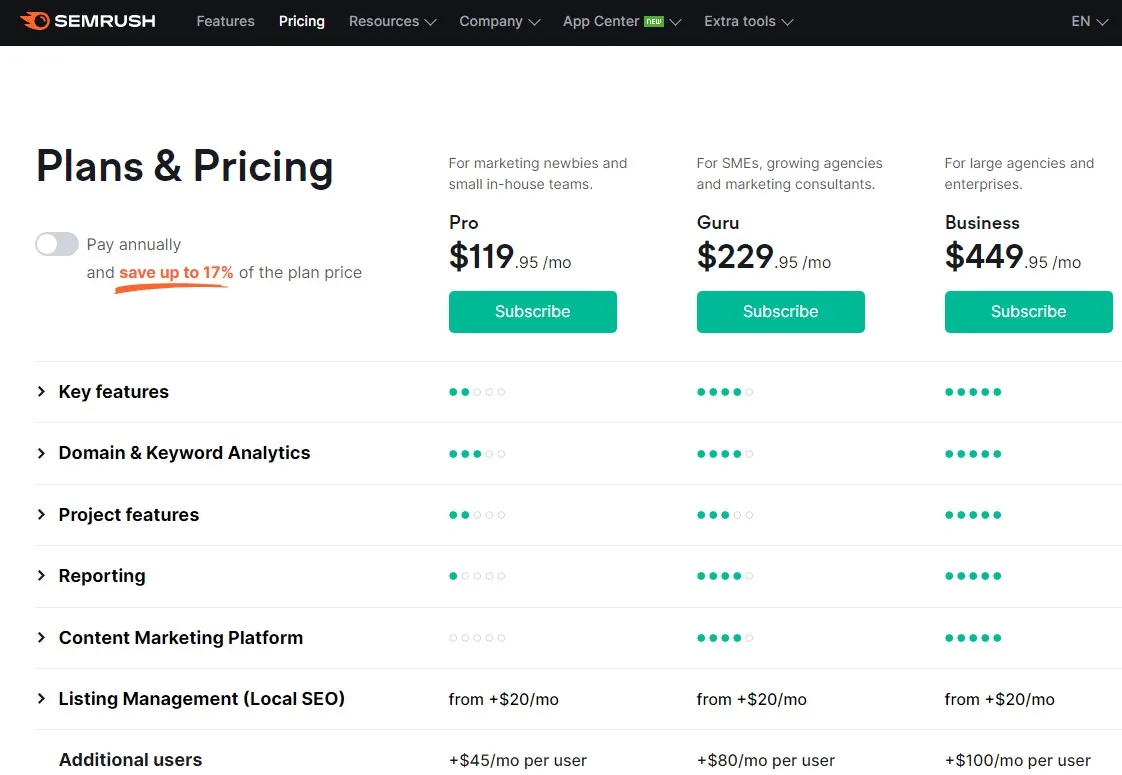The image size is (1122, 775).
Task: Click '+$80/mo per user' value
Action: coord(766,760)
